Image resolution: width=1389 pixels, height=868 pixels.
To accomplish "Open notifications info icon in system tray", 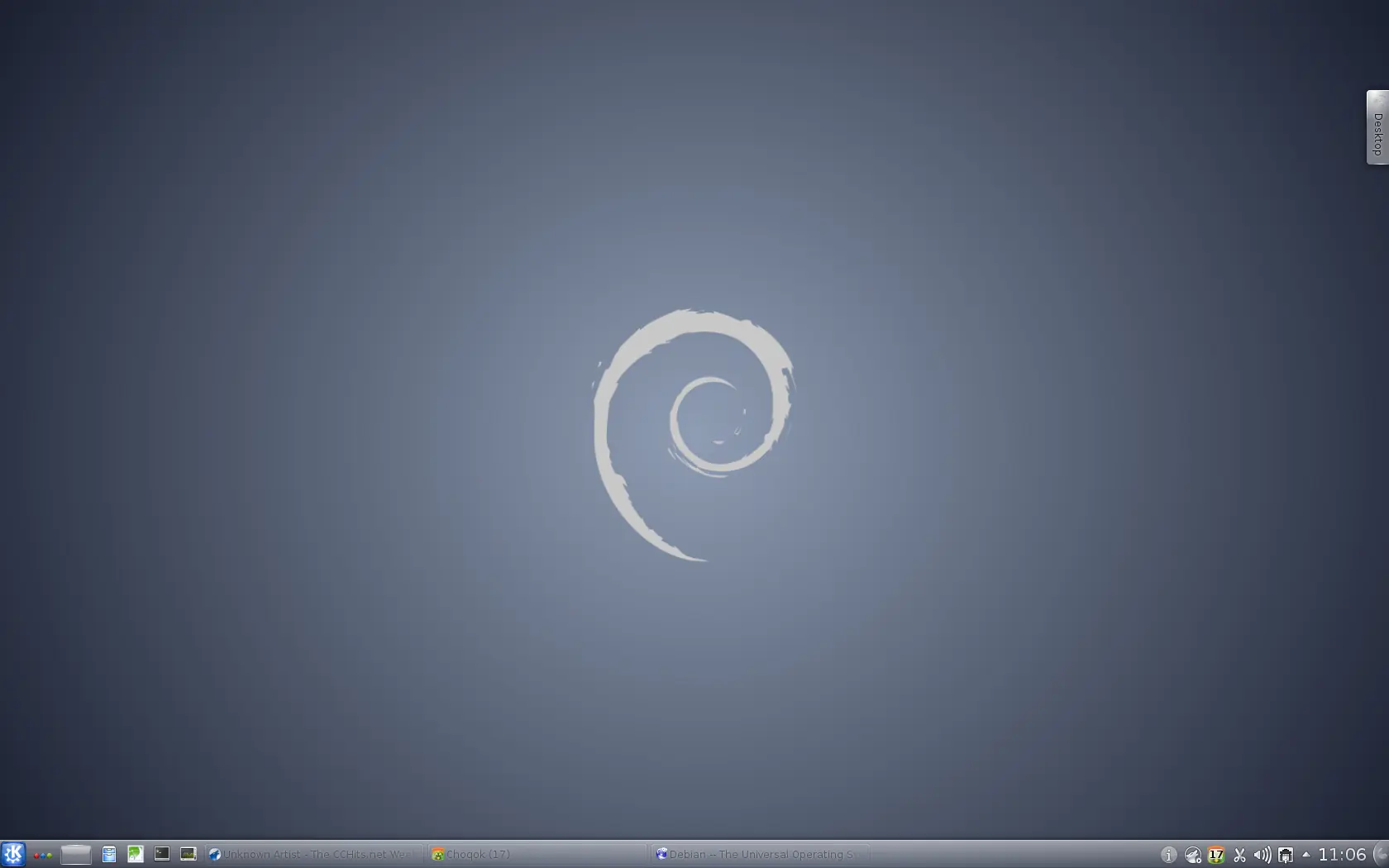I will click(x=1168, y=855).
